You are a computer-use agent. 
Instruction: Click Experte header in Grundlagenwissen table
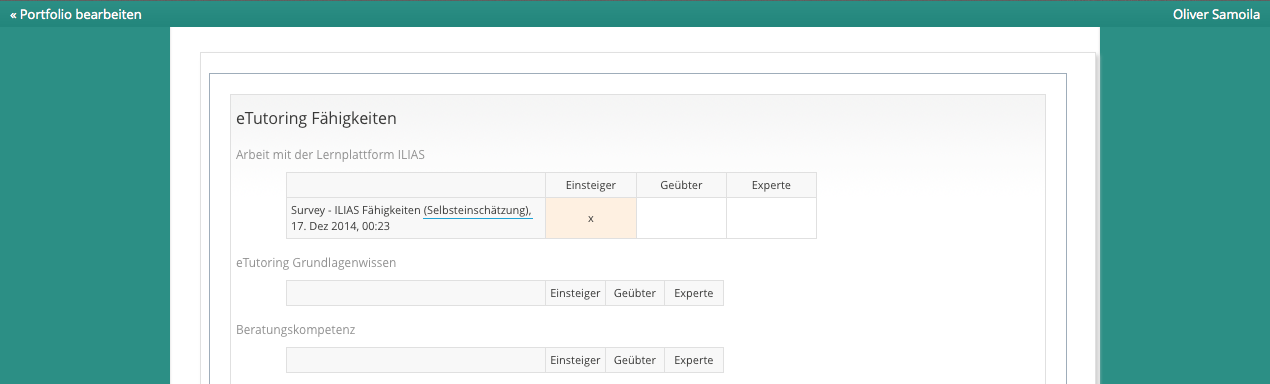[x=694, y=293]
